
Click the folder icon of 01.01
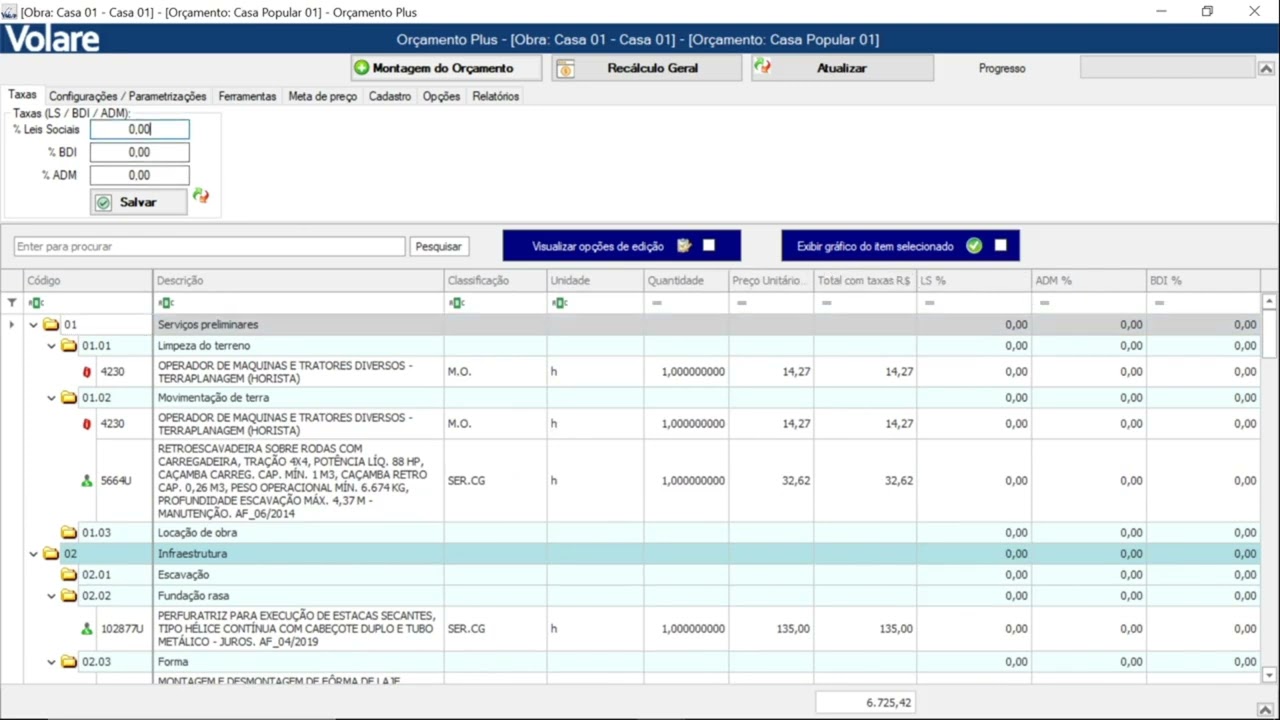tap(69, 345)
